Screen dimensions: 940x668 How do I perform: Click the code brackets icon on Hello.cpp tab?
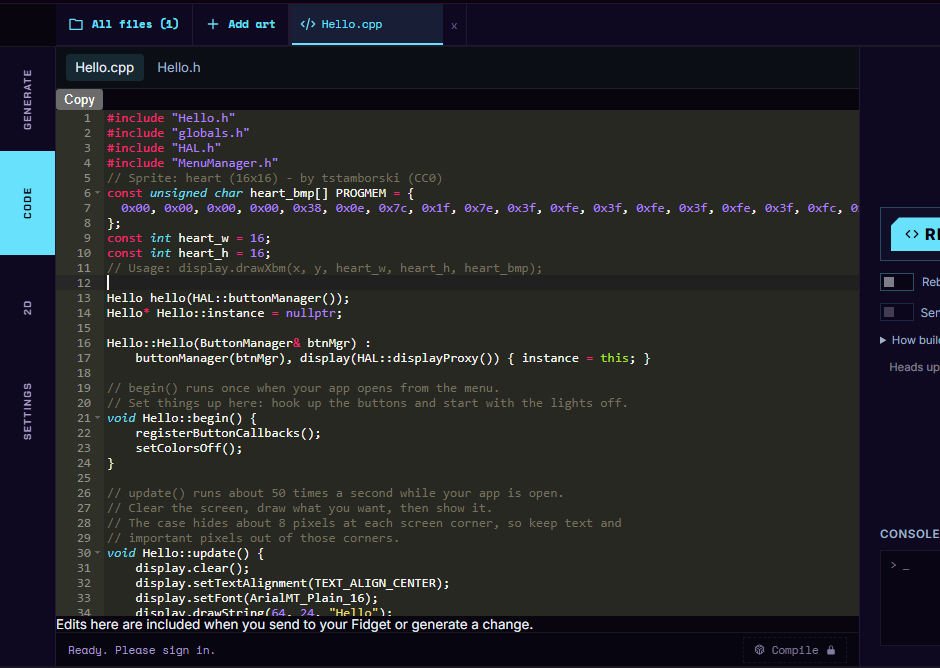308,25
